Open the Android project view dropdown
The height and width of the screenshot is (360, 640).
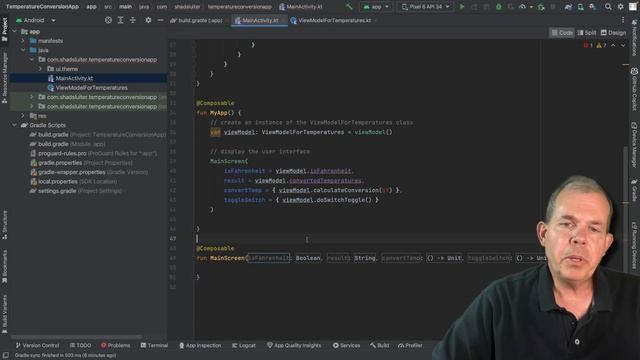(36, 20)
